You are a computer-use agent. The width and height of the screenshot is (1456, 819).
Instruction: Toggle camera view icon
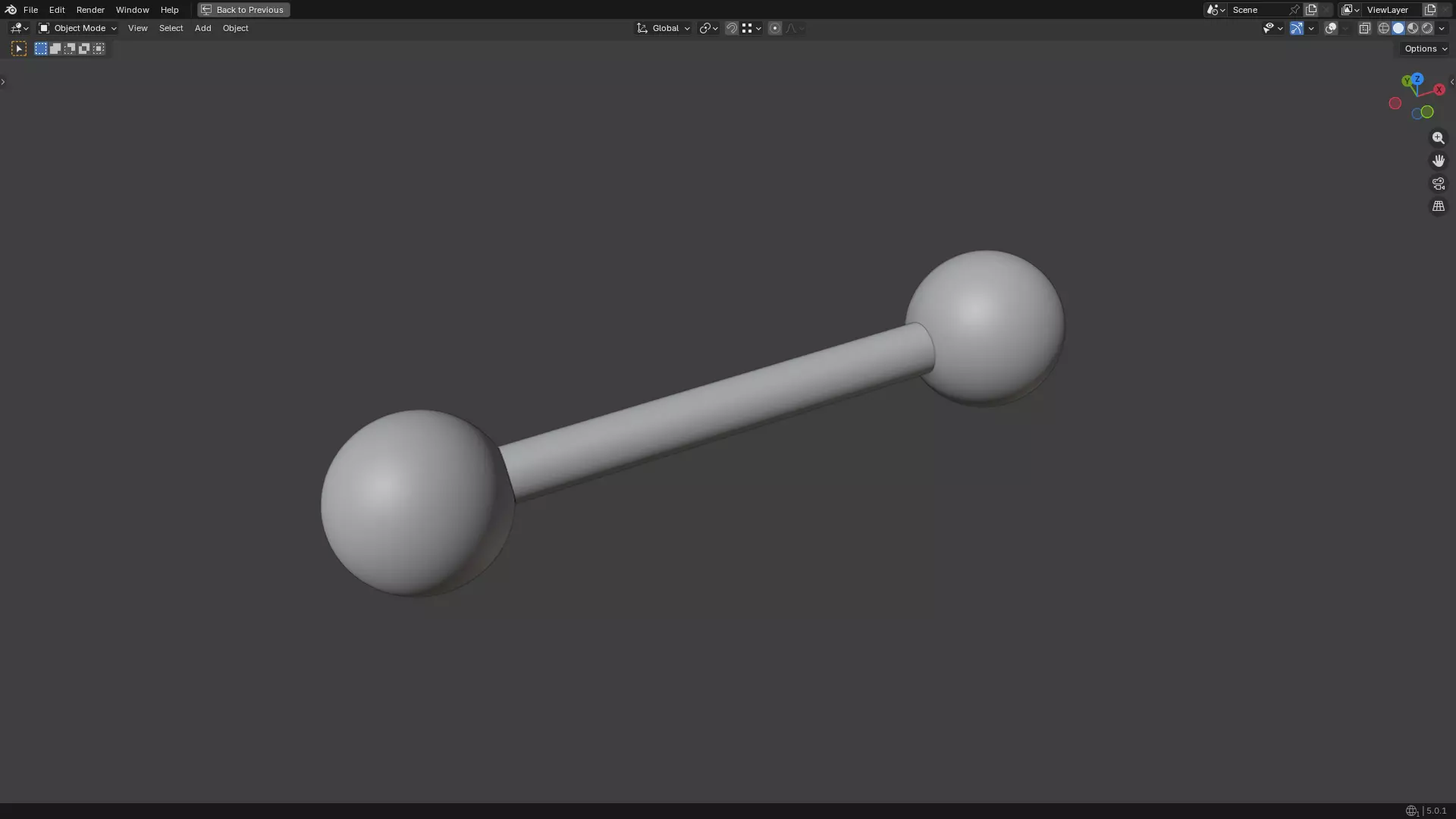tap(1438, 184)
